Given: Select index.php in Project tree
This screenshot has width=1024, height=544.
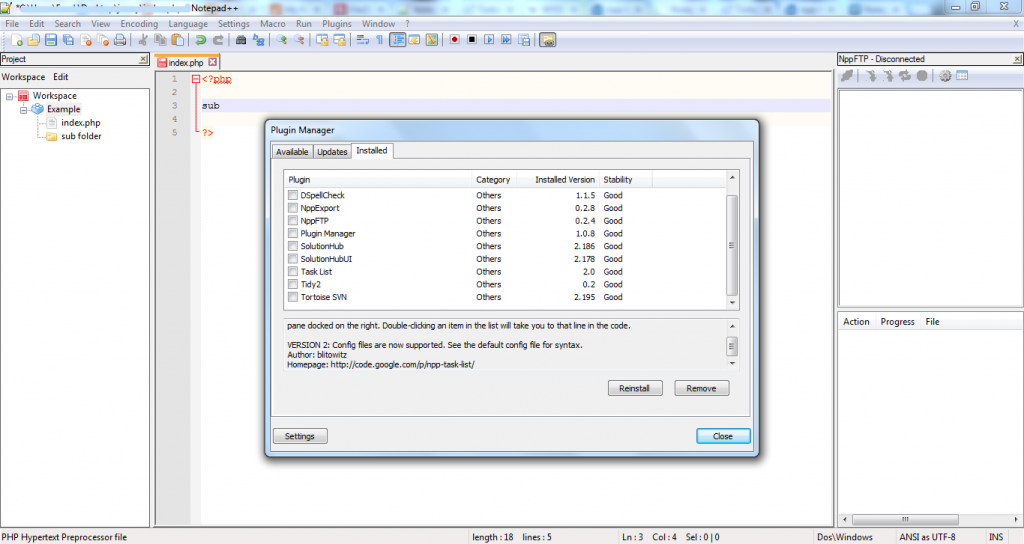Looking at the screenshot, I should tap(80, 123).
